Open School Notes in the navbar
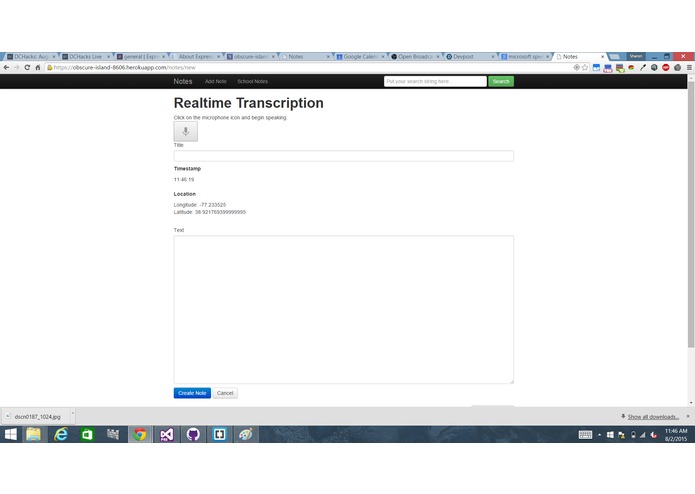695x494 pixels. [x=252, y=82]
